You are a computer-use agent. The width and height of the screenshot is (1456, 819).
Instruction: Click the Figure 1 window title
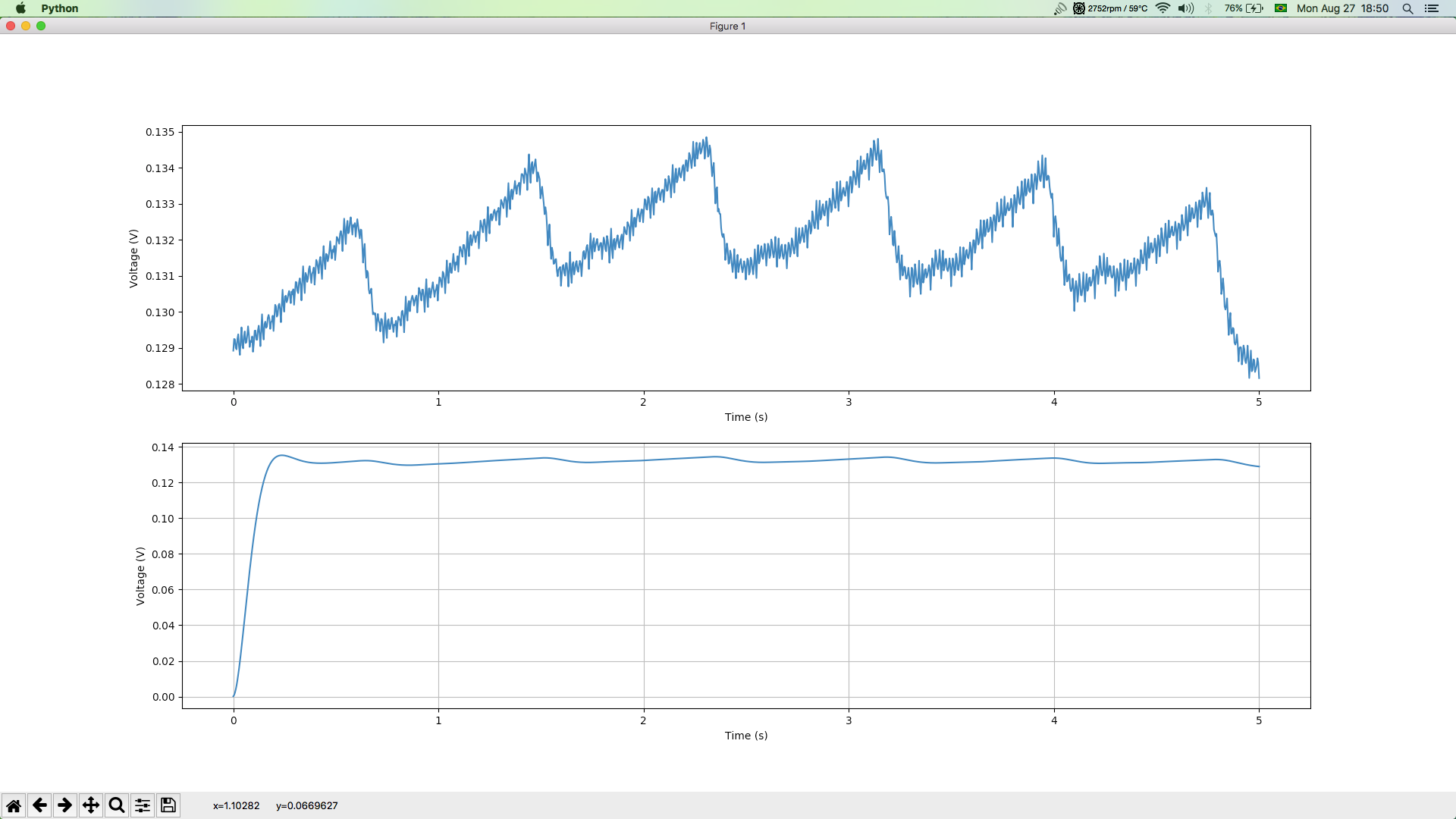[727, 26]
